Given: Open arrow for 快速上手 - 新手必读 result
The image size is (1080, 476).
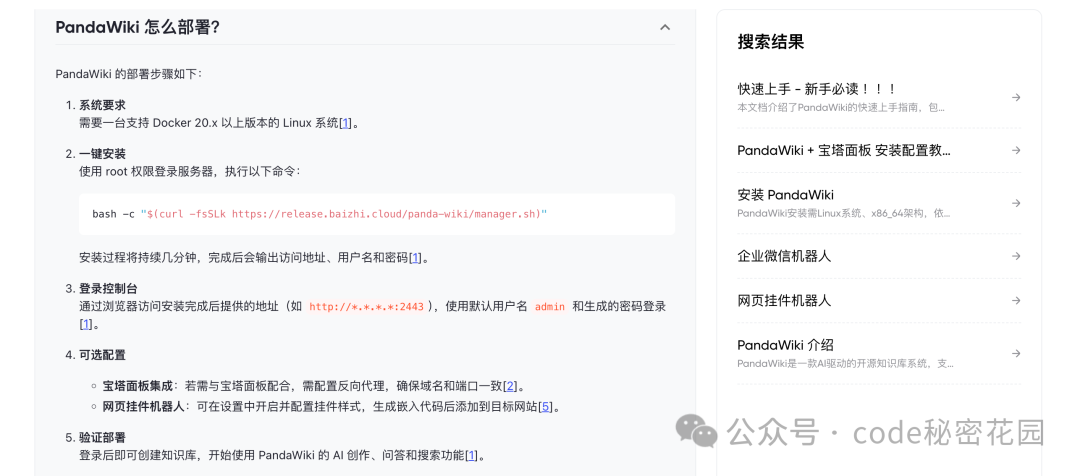Looking at the screenshot, I should [x=1016, y=97].
